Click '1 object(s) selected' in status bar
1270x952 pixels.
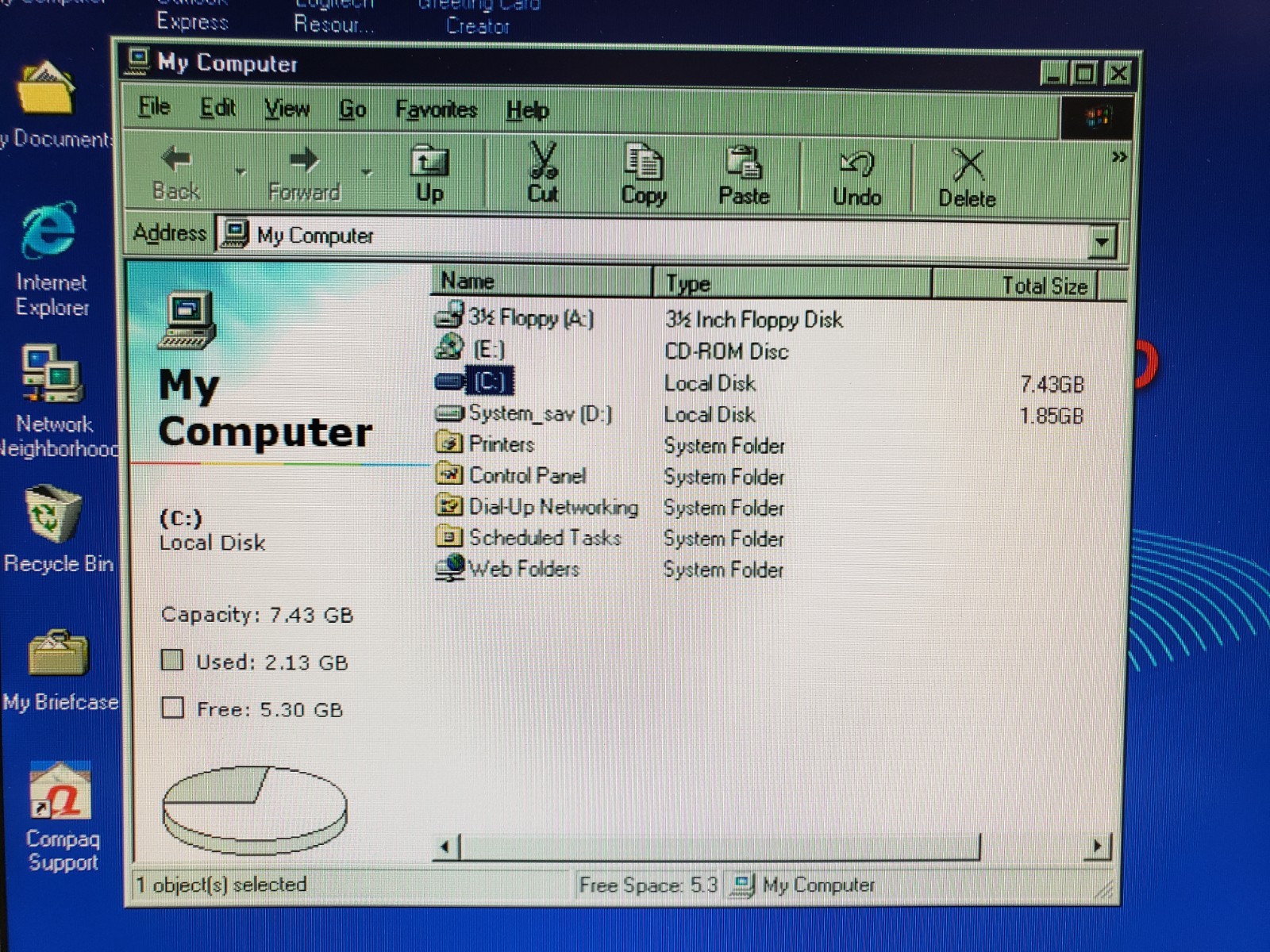pos(221,884)
